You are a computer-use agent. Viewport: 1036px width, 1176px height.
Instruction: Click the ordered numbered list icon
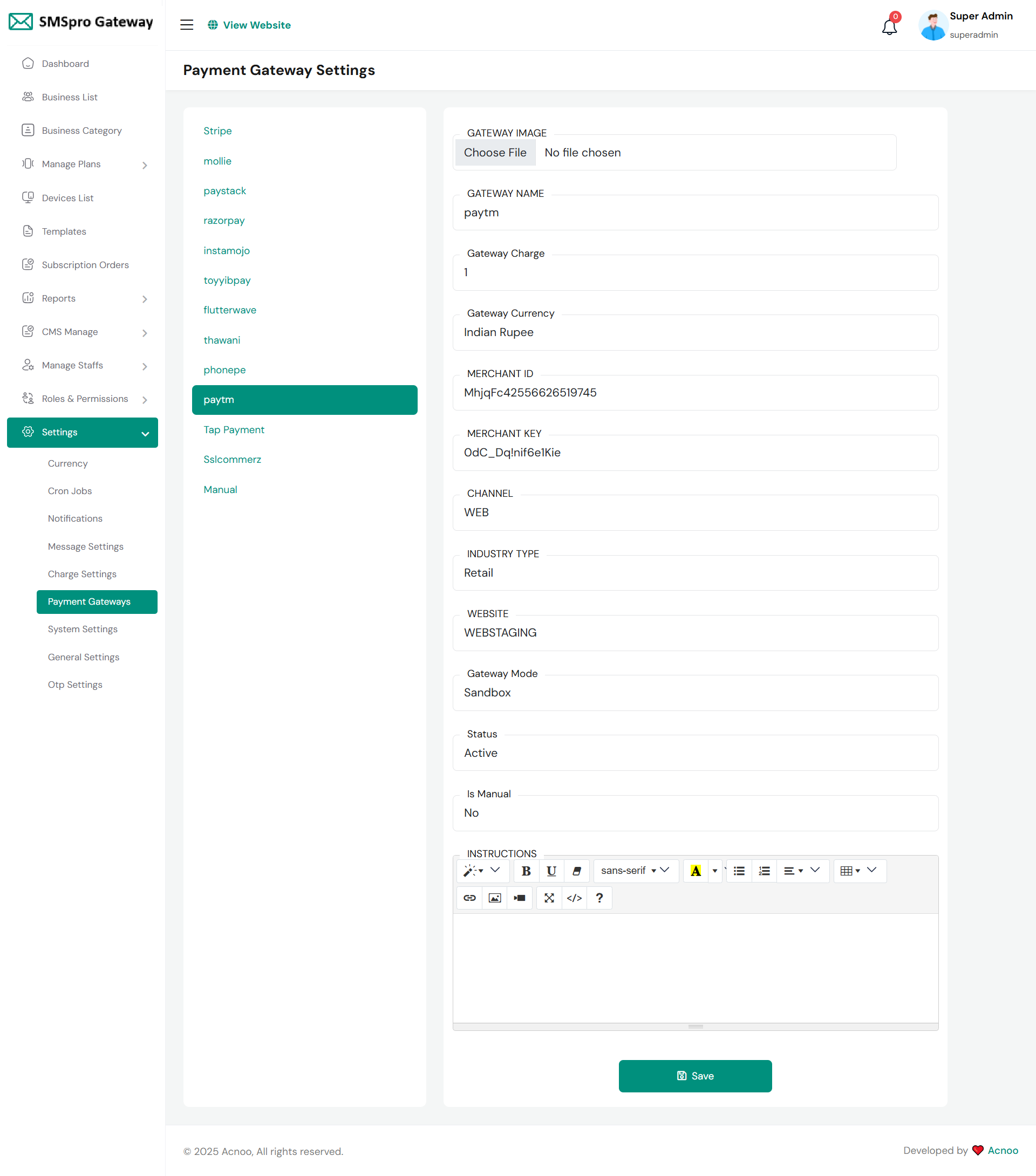point(764,871)
